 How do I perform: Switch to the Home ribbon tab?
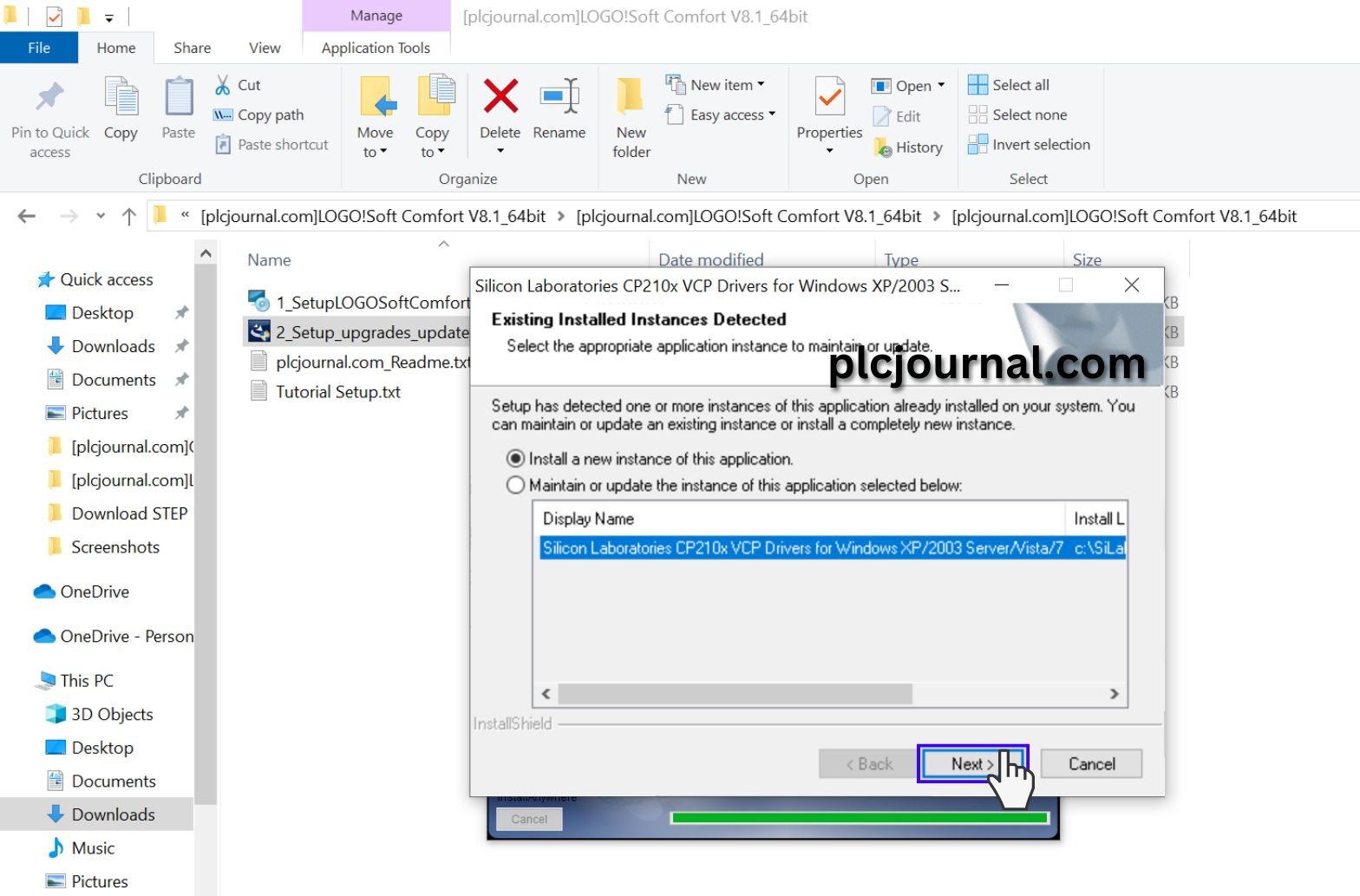(x=116, y=48)
